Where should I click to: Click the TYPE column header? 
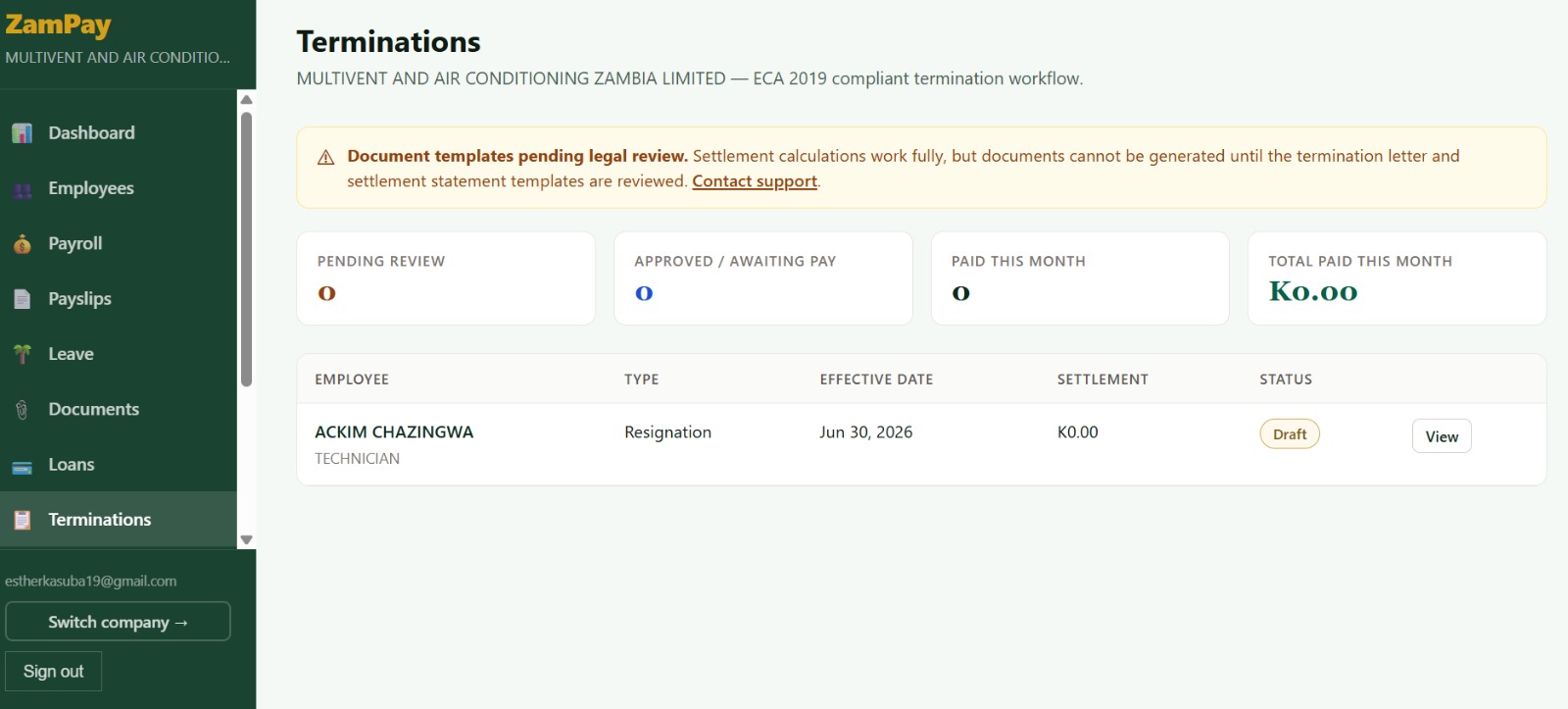[x=642, y=380]
